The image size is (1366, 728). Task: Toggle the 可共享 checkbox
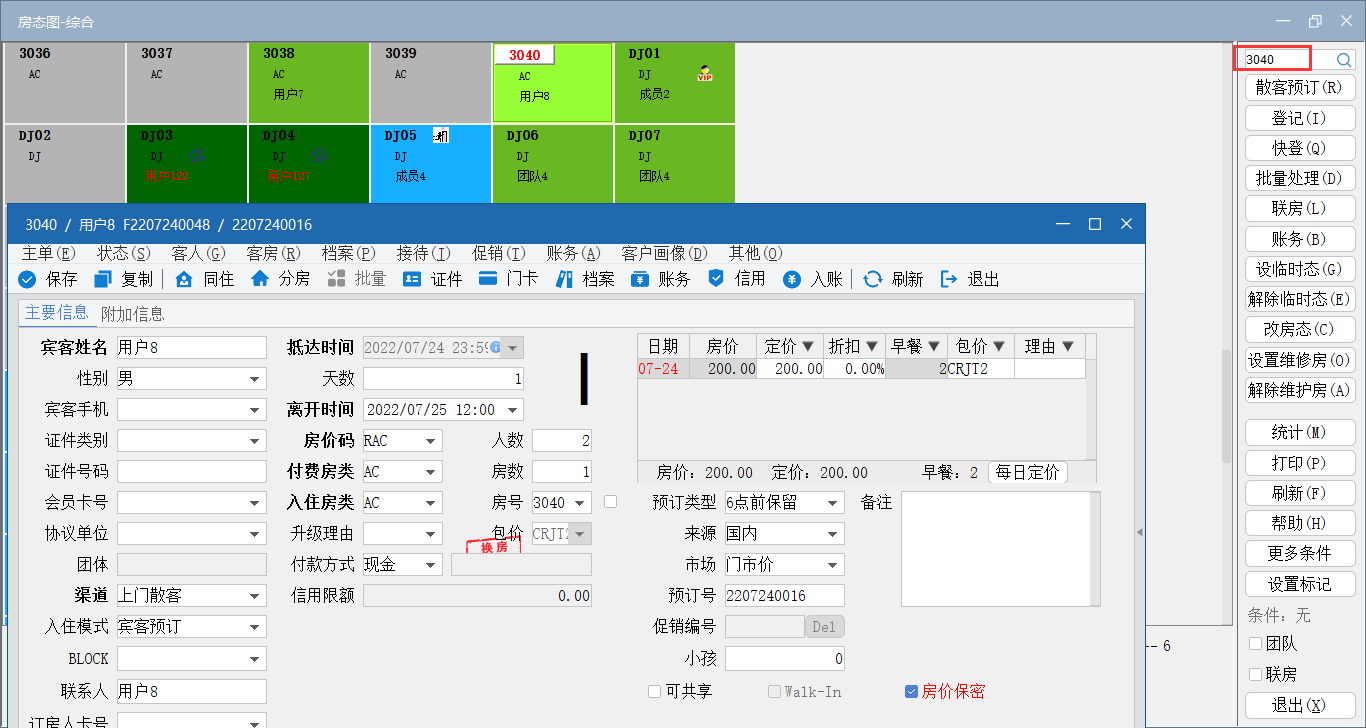pyautogui.click(x=655, y=691)
